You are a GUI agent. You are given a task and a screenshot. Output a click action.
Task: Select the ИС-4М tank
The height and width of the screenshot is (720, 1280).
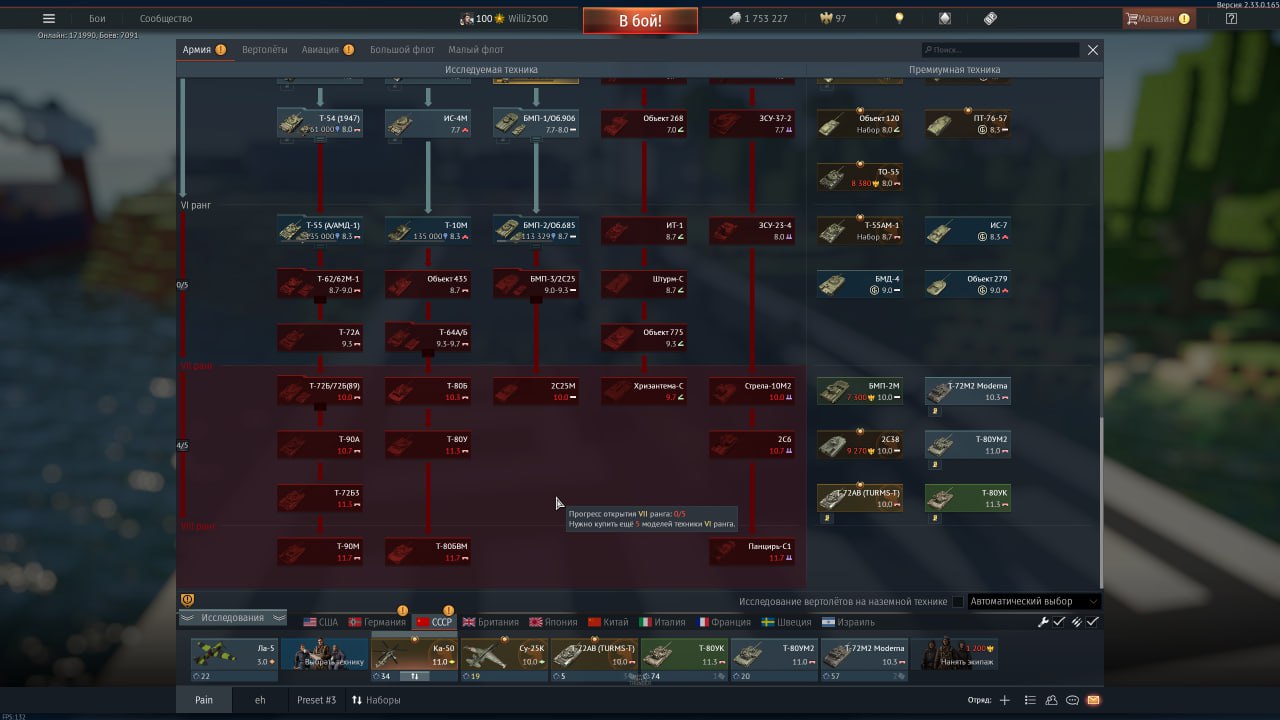[428, 123]
